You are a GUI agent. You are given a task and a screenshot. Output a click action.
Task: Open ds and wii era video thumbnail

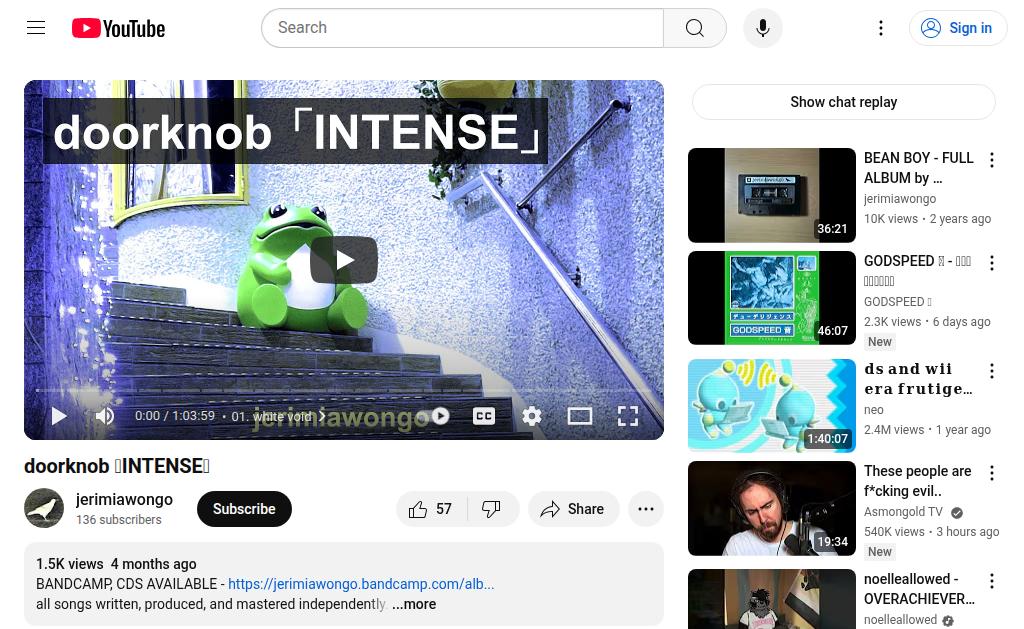coord(771,406)
